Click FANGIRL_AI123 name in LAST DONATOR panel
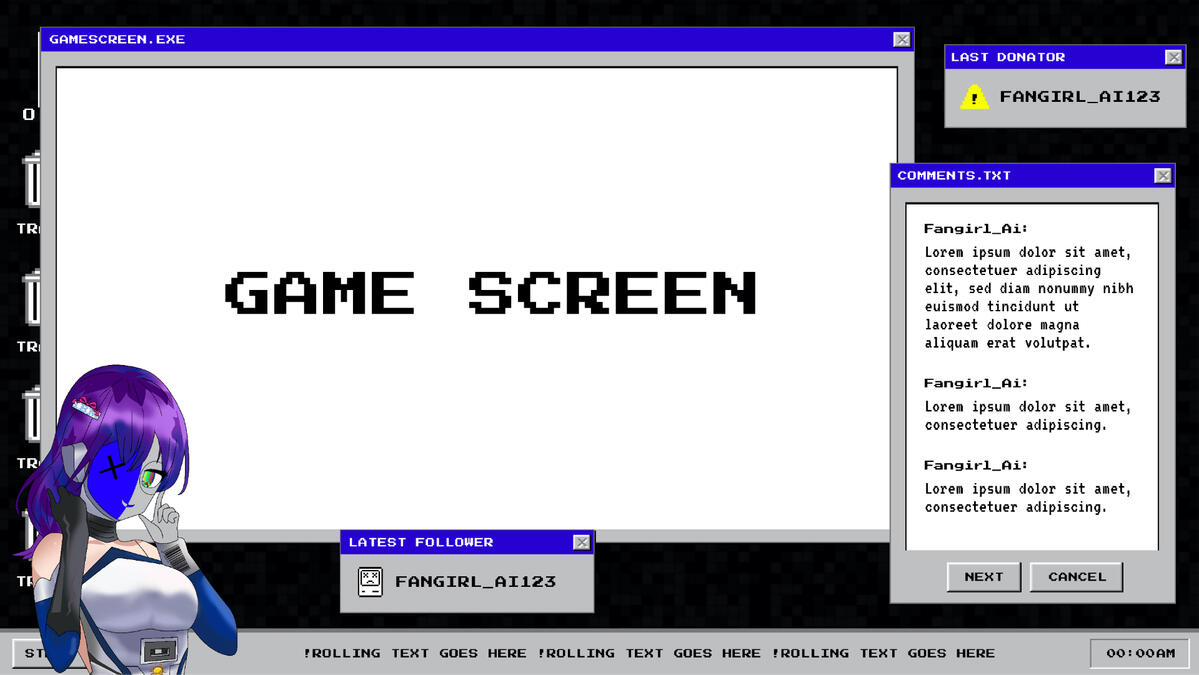 [x=1080, y=97]
